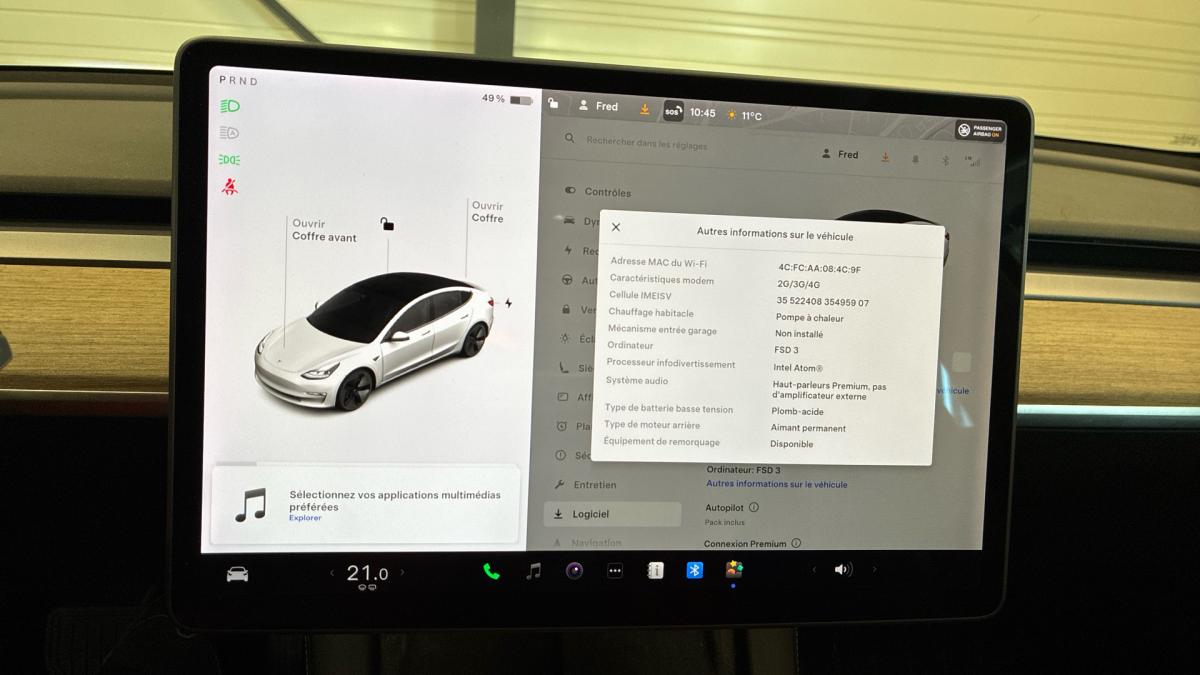Tap the car controls icon

(237, 574)
